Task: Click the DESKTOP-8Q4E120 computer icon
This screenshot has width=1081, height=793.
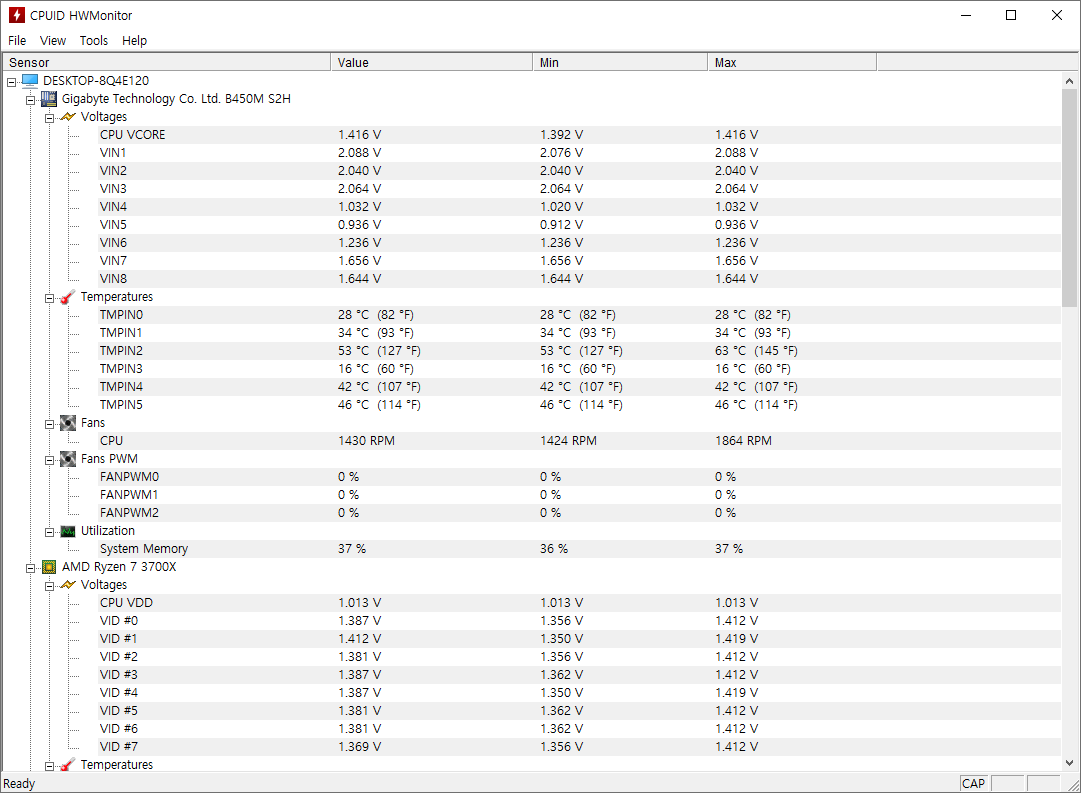Action: click(x=30, y=81)
